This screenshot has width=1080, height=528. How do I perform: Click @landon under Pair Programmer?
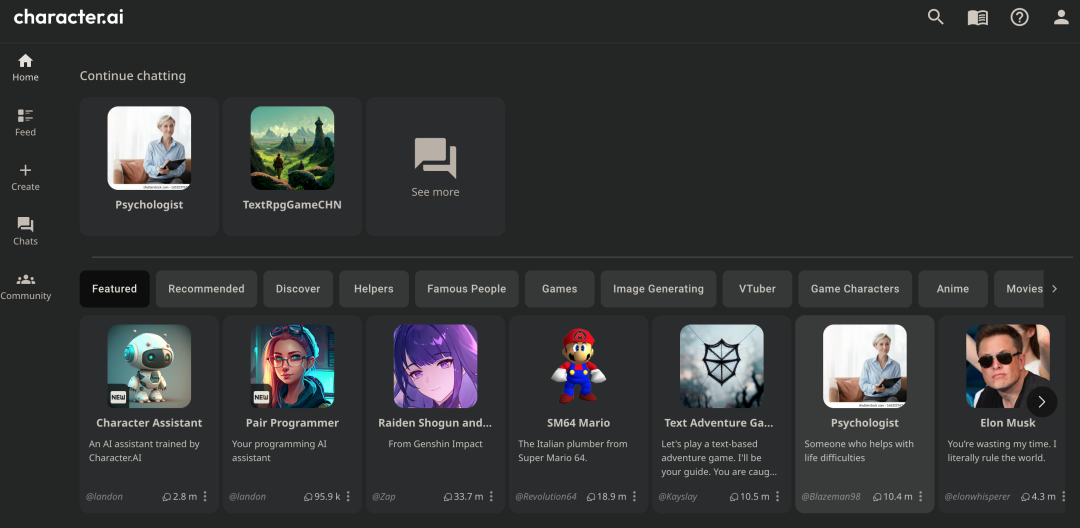[x=247, y=496]
